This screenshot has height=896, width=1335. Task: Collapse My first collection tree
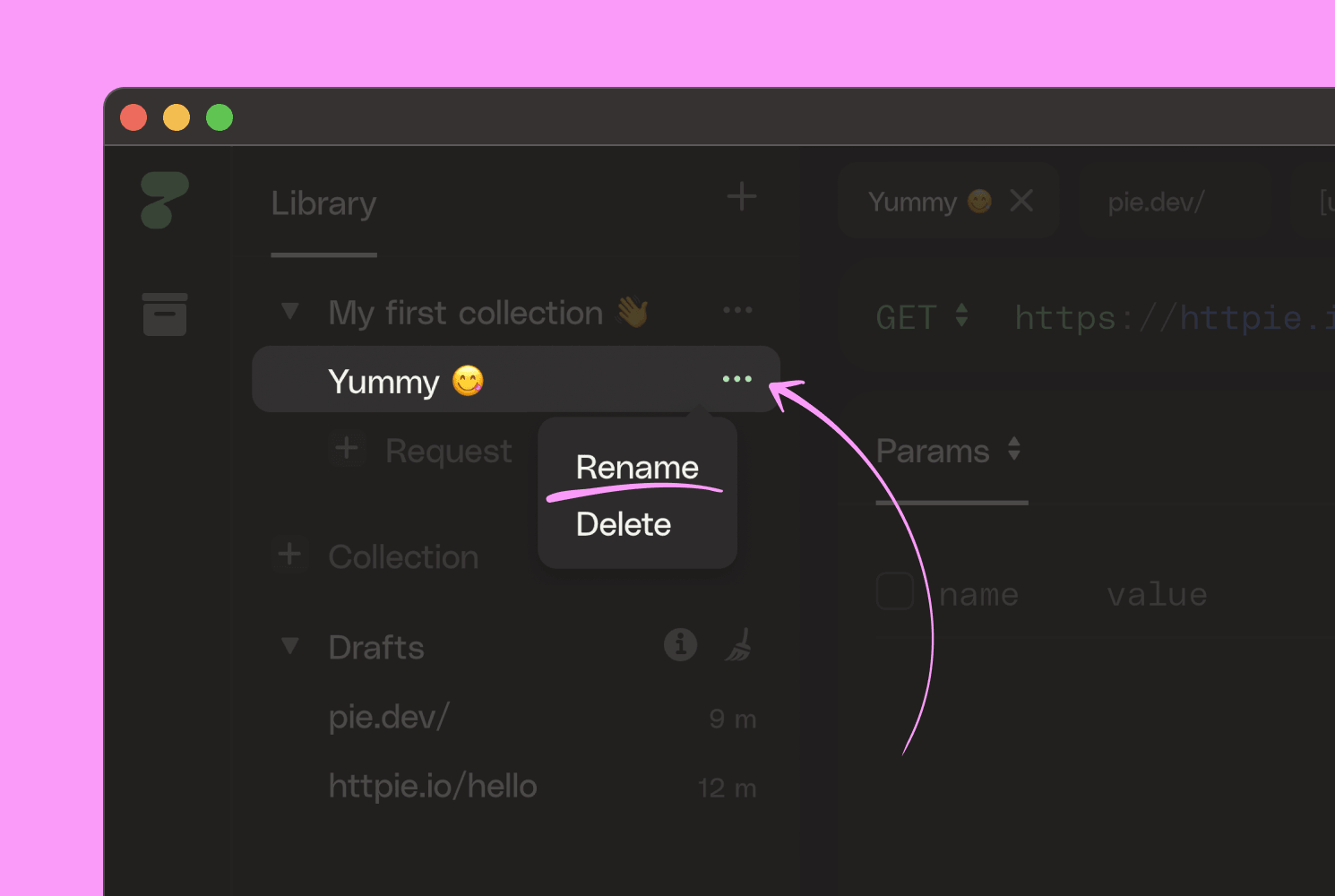(x=289, y=311)
